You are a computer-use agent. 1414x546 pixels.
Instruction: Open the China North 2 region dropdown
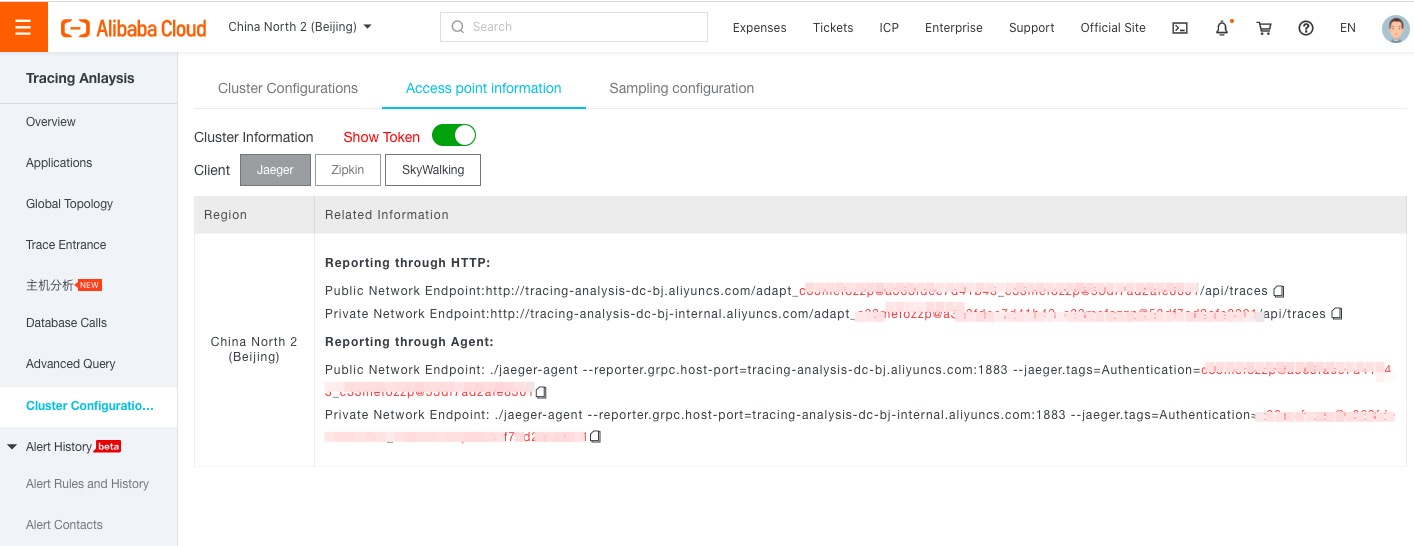[300, 27]
